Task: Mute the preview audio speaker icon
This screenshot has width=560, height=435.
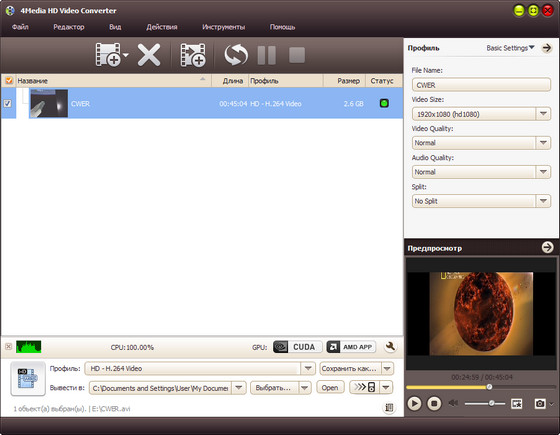Action: 453,403
